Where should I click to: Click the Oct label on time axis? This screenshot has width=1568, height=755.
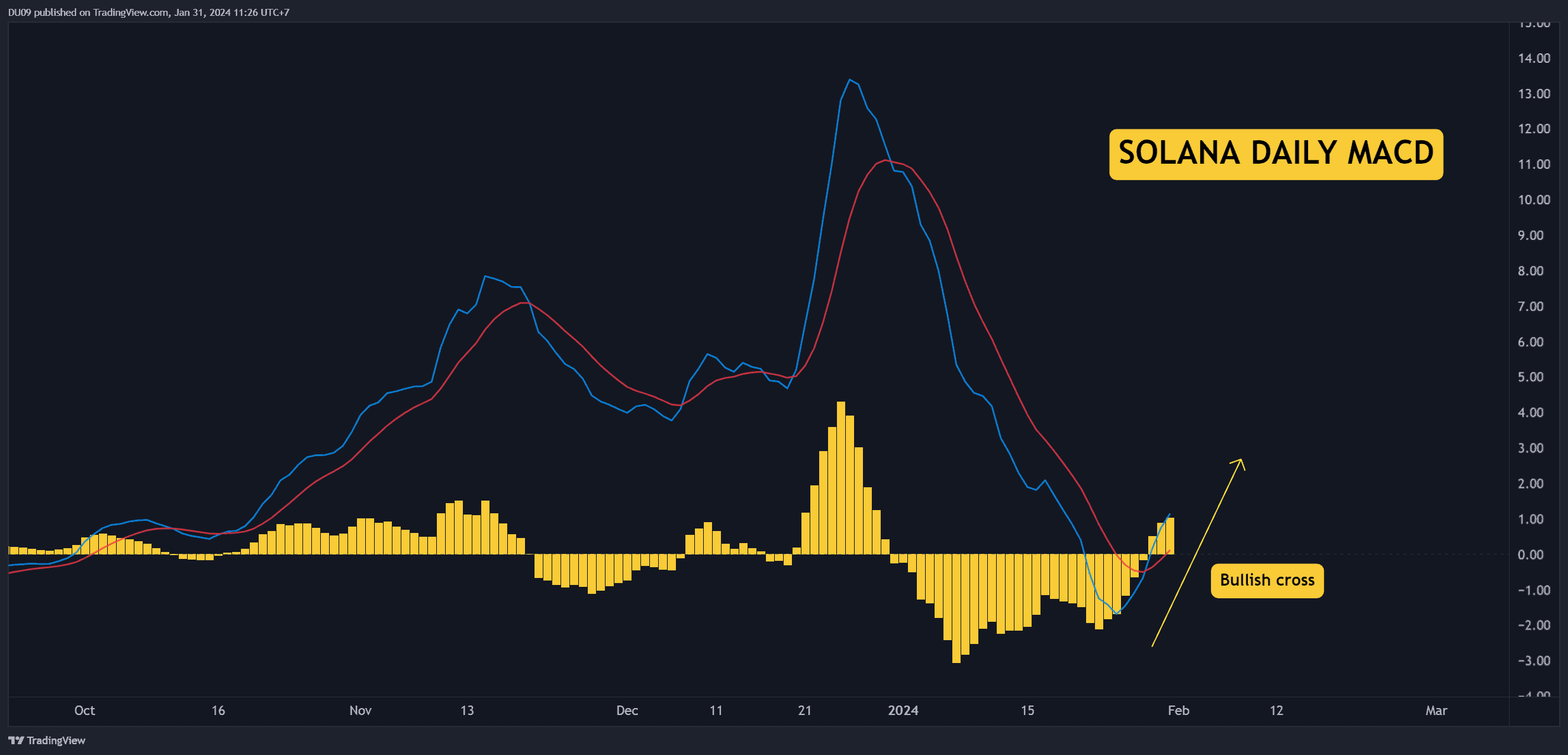click(84, 711)
